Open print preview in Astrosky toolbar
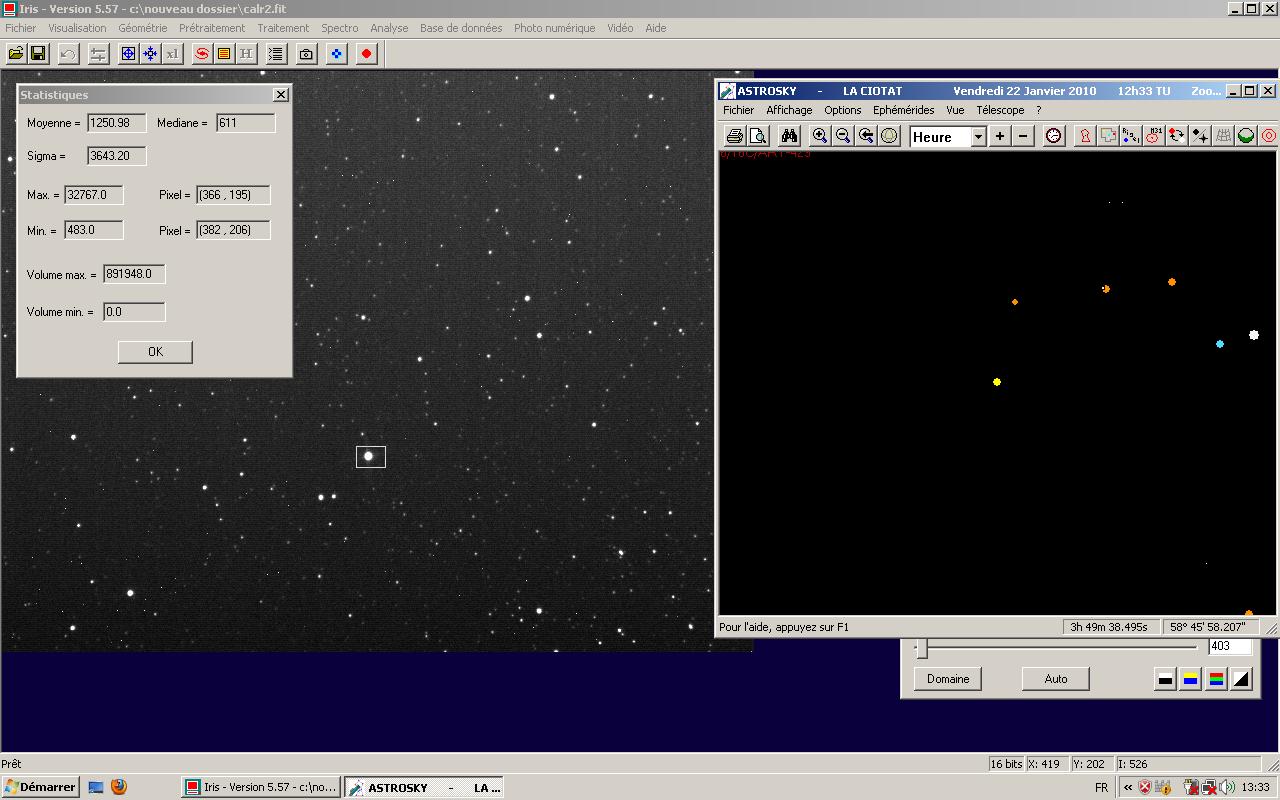Image resolution: width=1280 pixels, height=800 pixels. (x=758, y=136)
